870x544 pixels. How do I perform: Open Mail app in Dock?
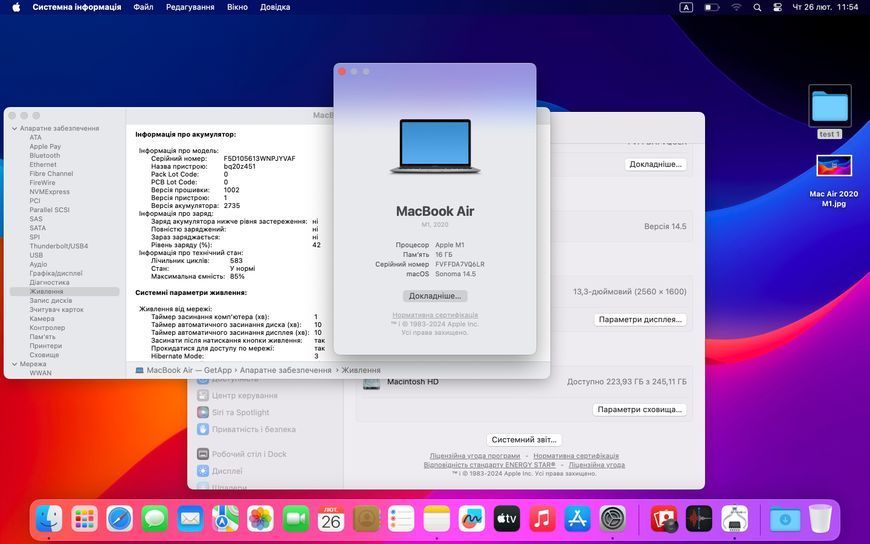[x=190, y=519]
